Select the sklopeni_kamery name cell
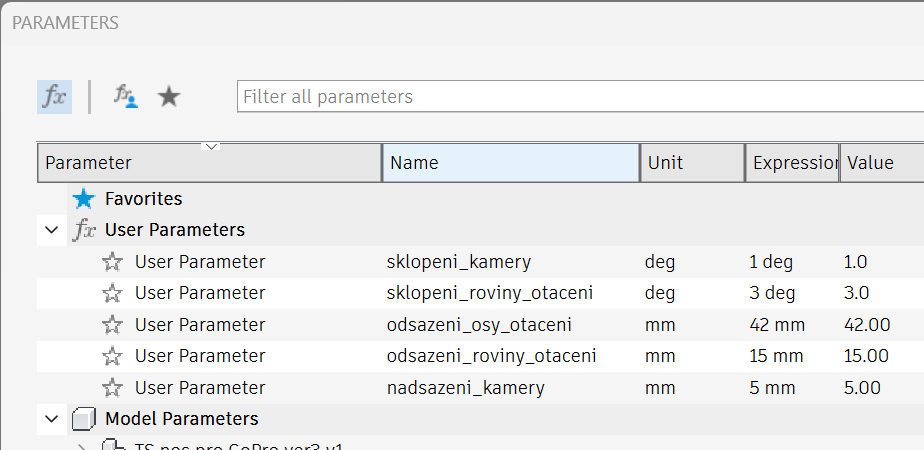Image resolution: width=924 pixels, height=450 pixels. [459, 262]
